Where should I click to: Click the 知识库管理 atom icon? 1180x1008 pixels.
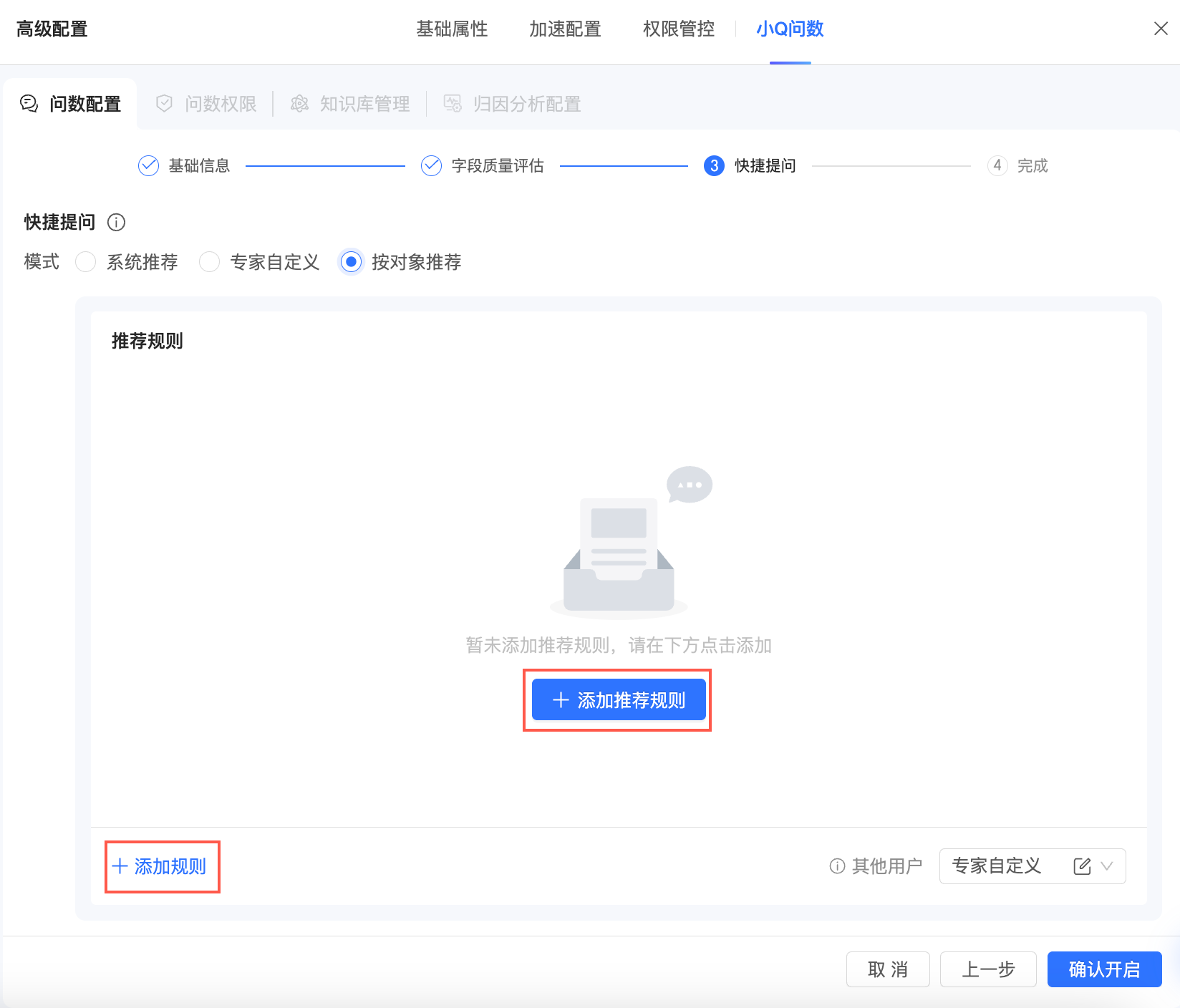coord(299,104)
